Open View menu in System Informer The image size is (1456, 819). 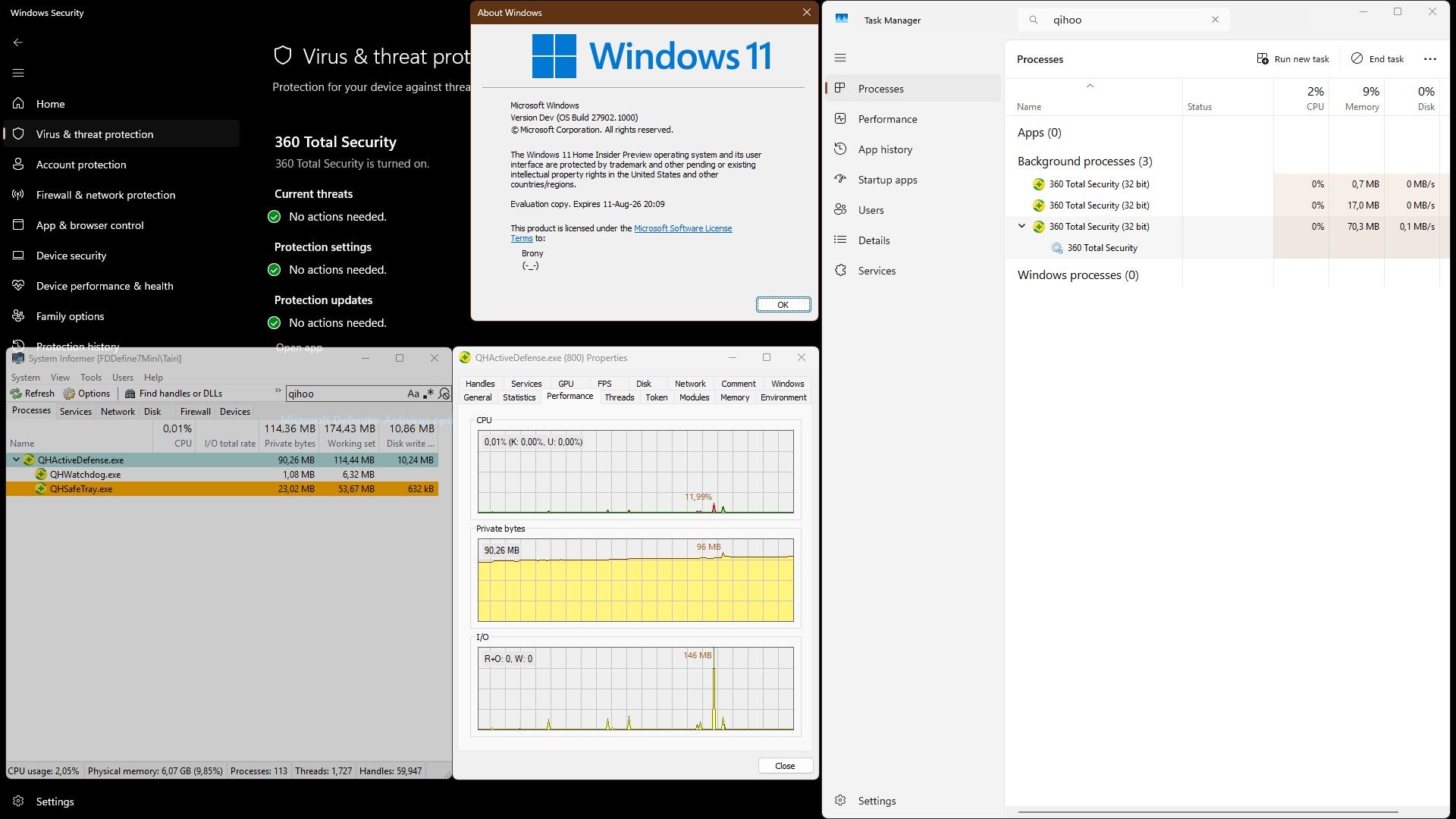tap(60, 378)
